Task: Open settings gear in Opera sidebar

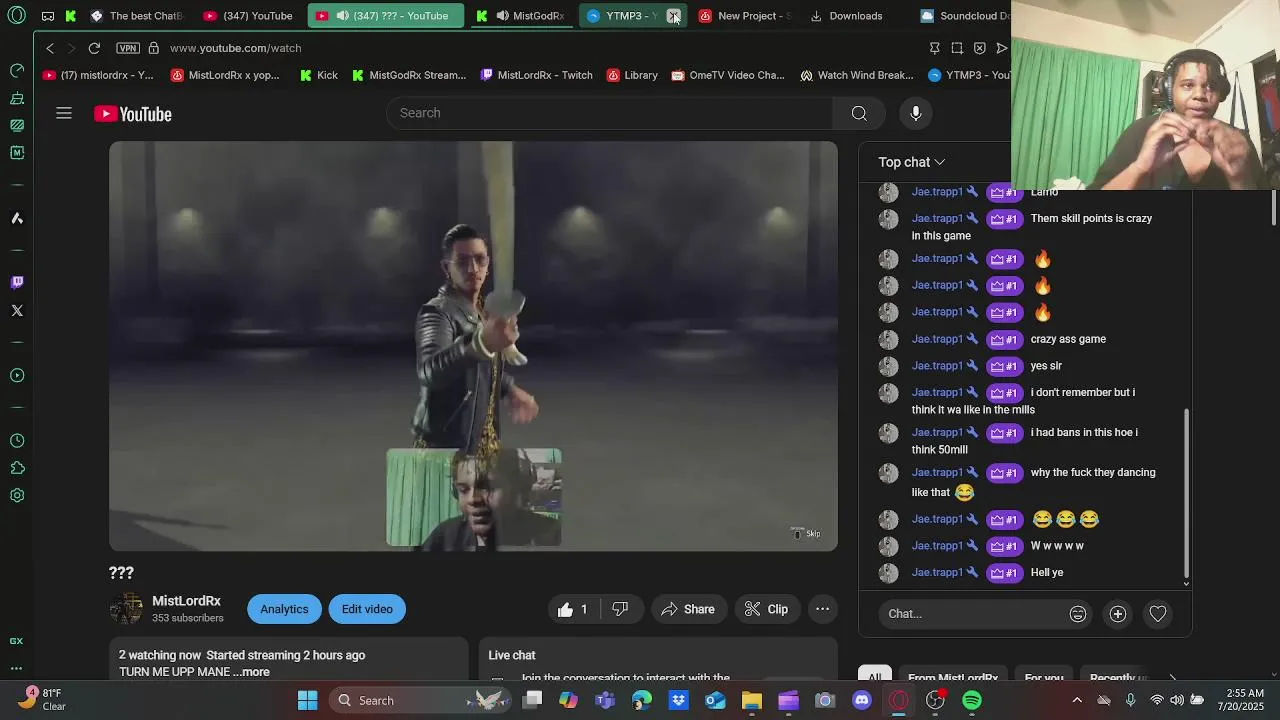Action: point(17,496)
